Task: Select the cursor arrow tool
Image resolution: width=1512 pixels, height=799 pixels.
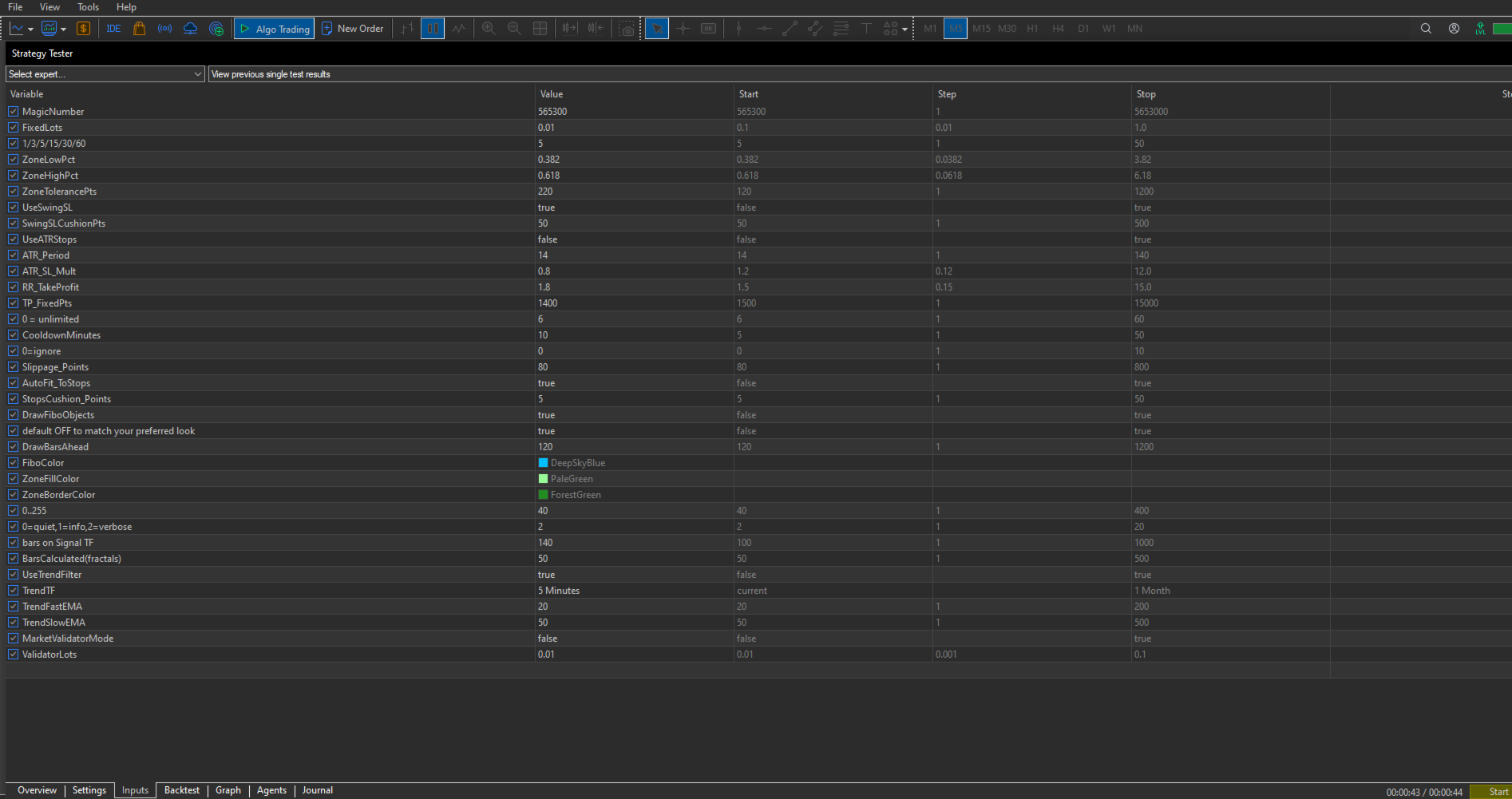Action: coord(657,29)
